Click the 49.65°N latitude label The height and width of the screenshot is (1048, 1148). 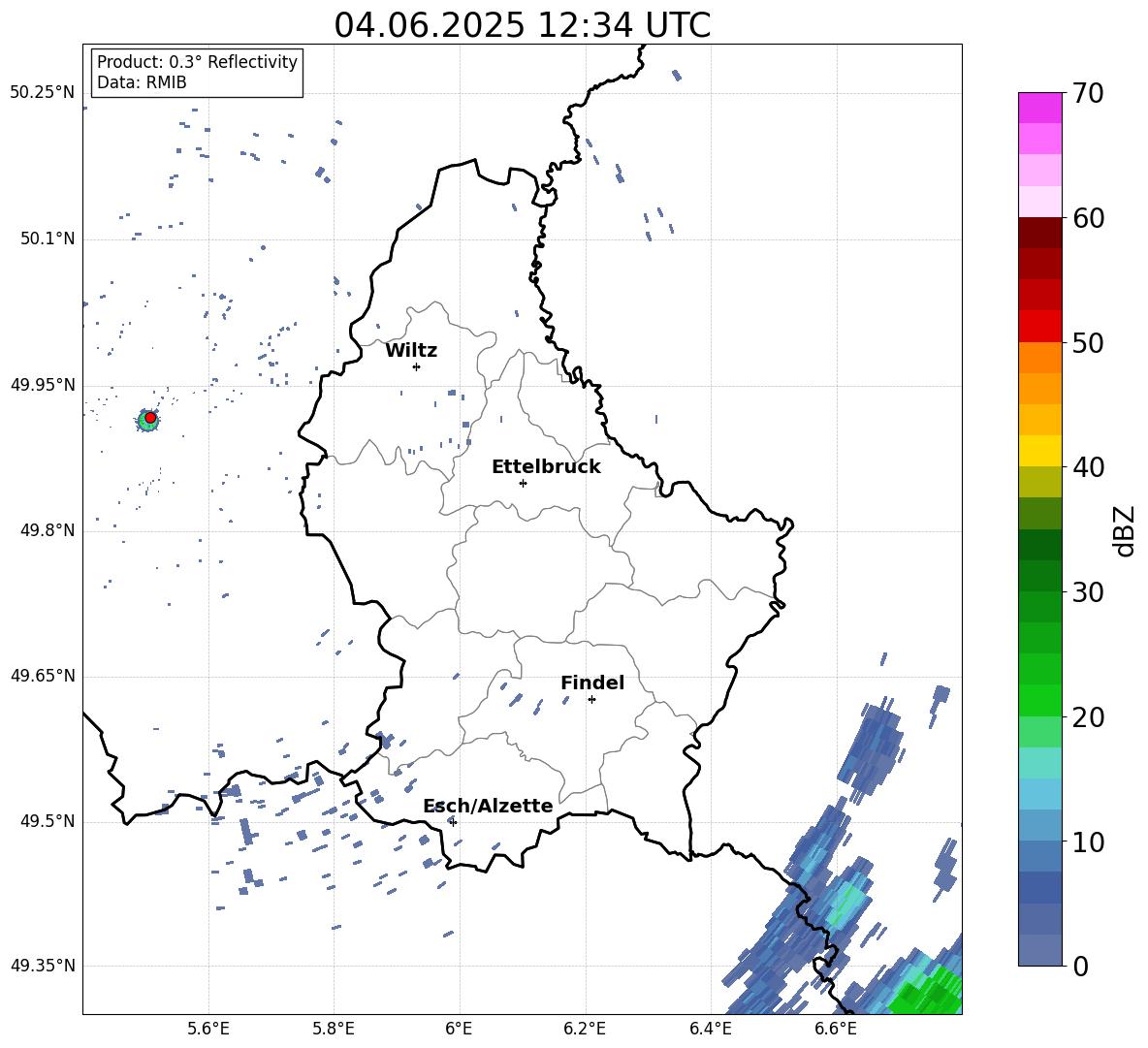[x=43, y=676]
